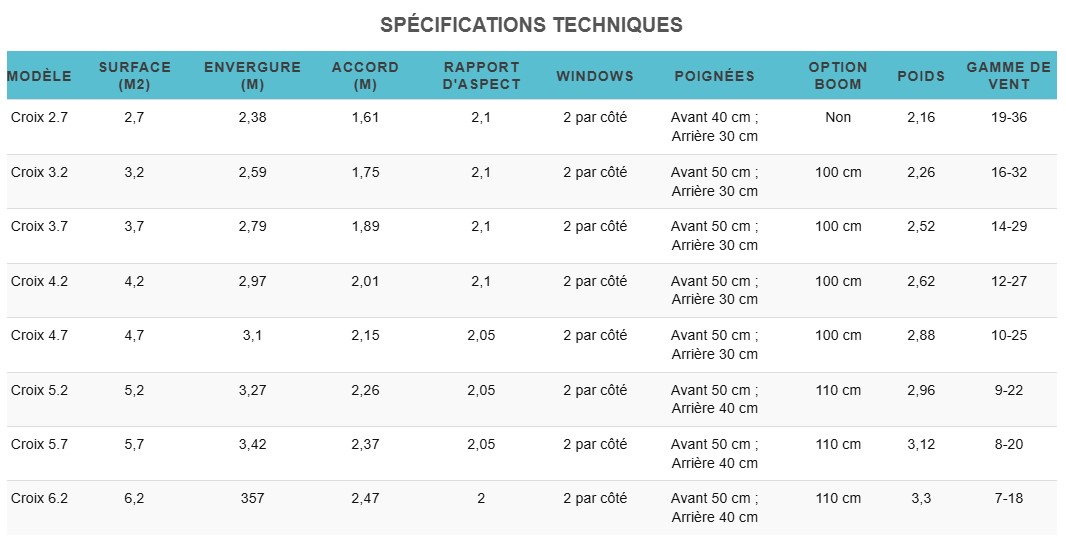Select the GAMME DE VENT header

(x=1009, y=75)
